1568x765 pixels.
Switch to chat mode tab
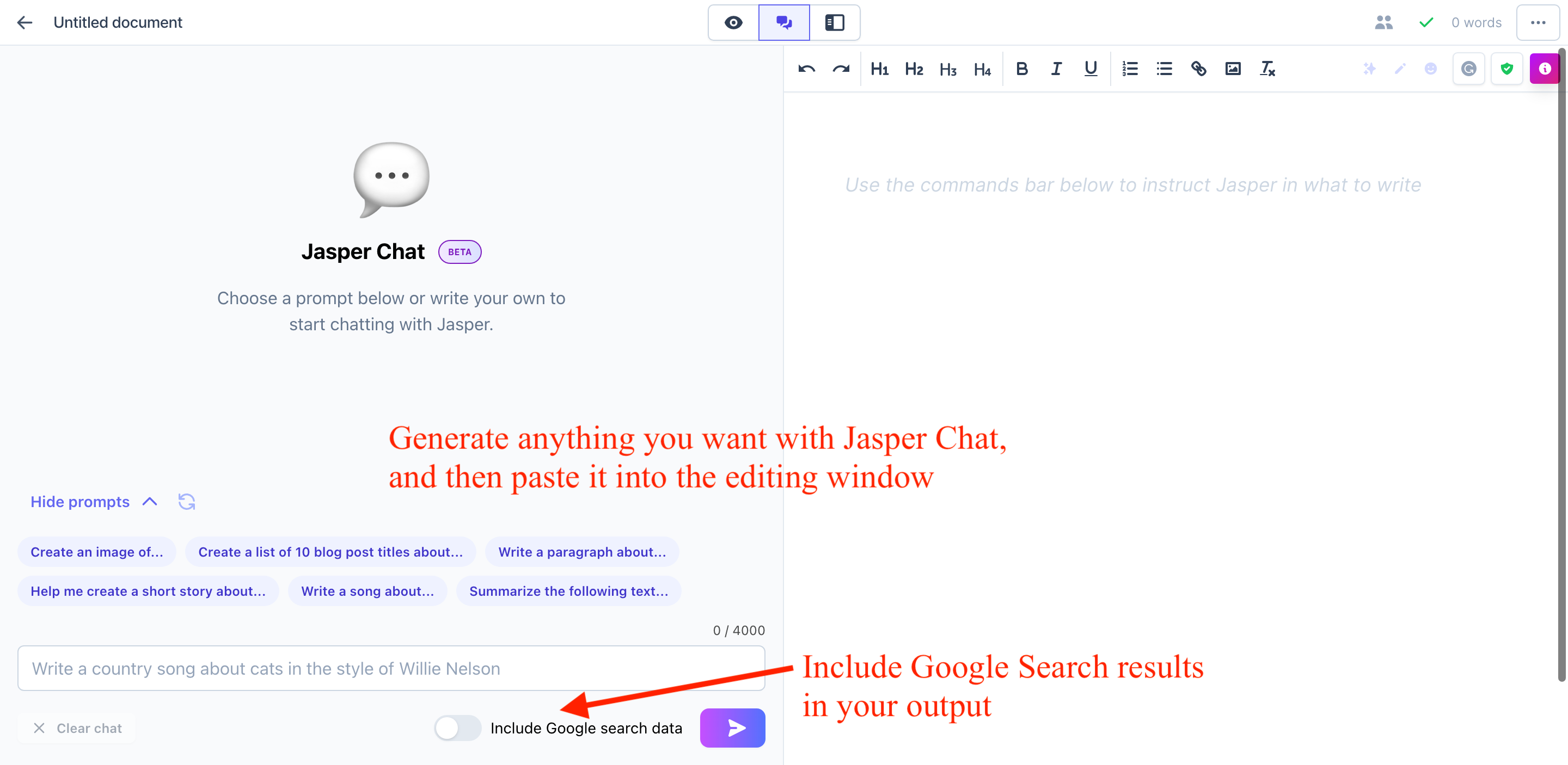tap(784, 22)
